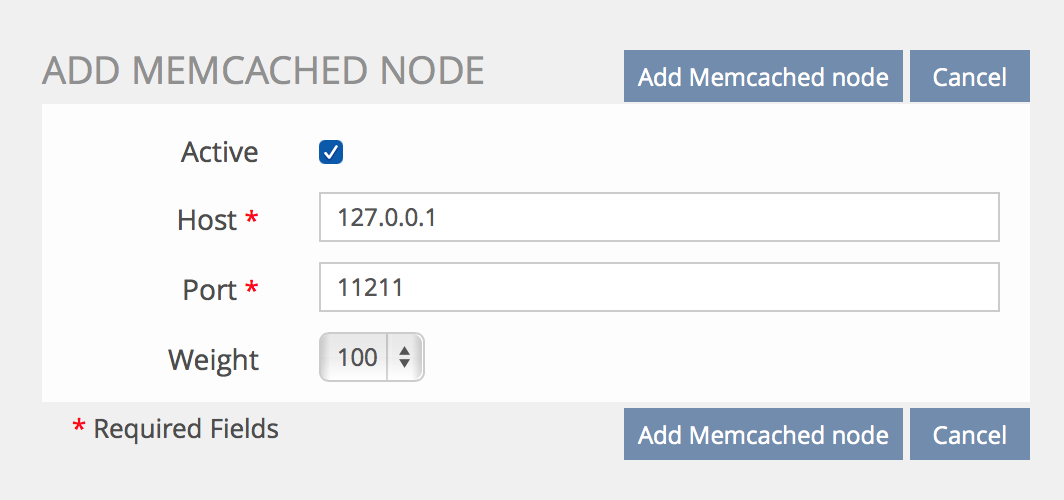The width and height of the screenshot is (1064, 500).
Task: Click the Required Fields note text
Action: 186,429
